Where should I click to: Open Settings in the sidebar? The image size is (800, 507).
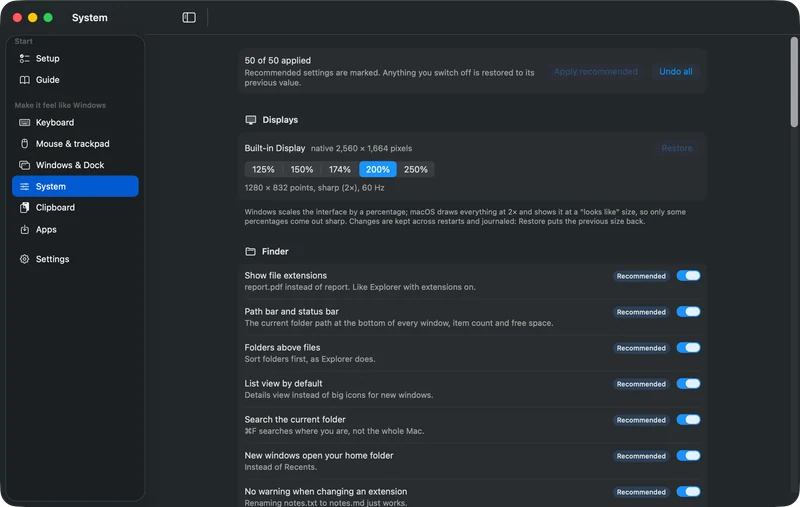click(75, 259)
